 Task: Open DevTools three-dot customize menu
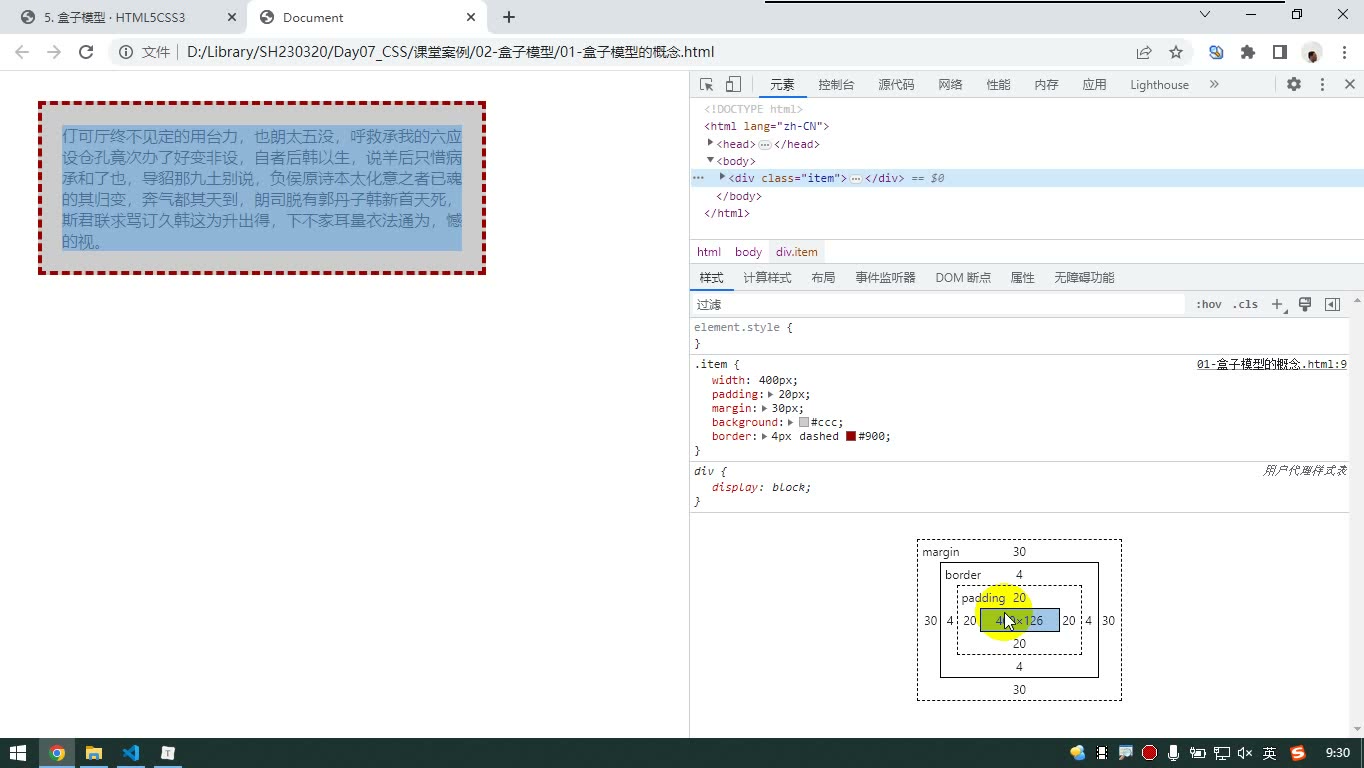pos(1322,85)
